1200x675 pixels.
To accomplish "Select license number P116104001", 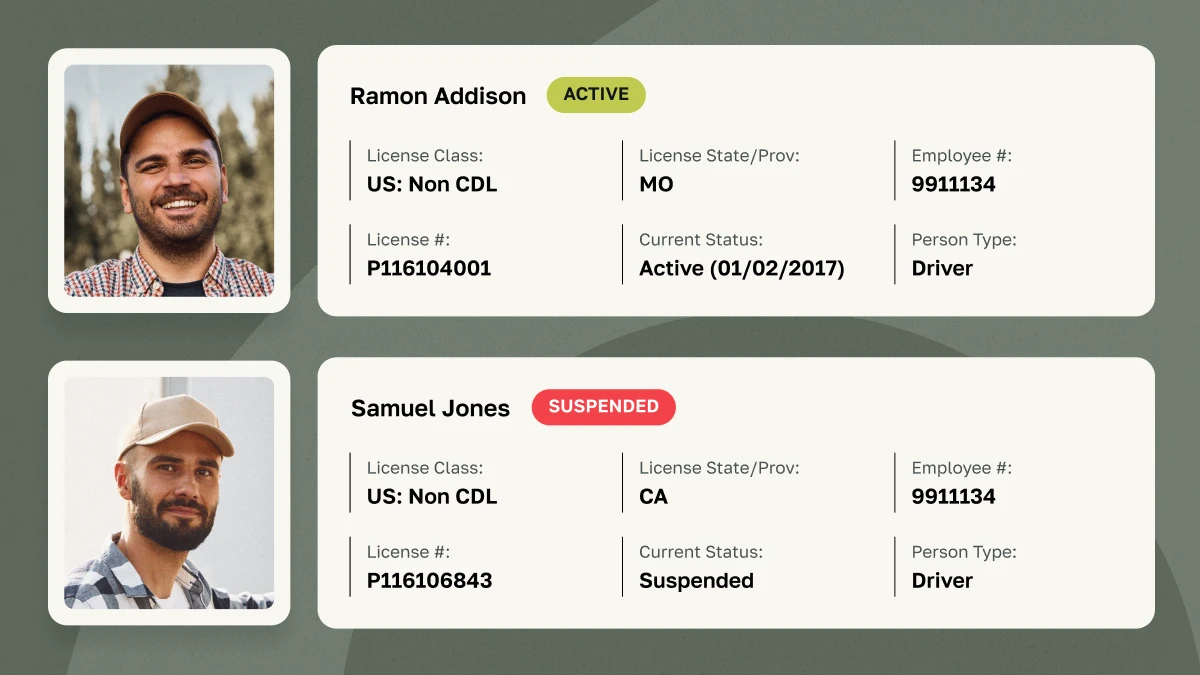I will 429,268.
